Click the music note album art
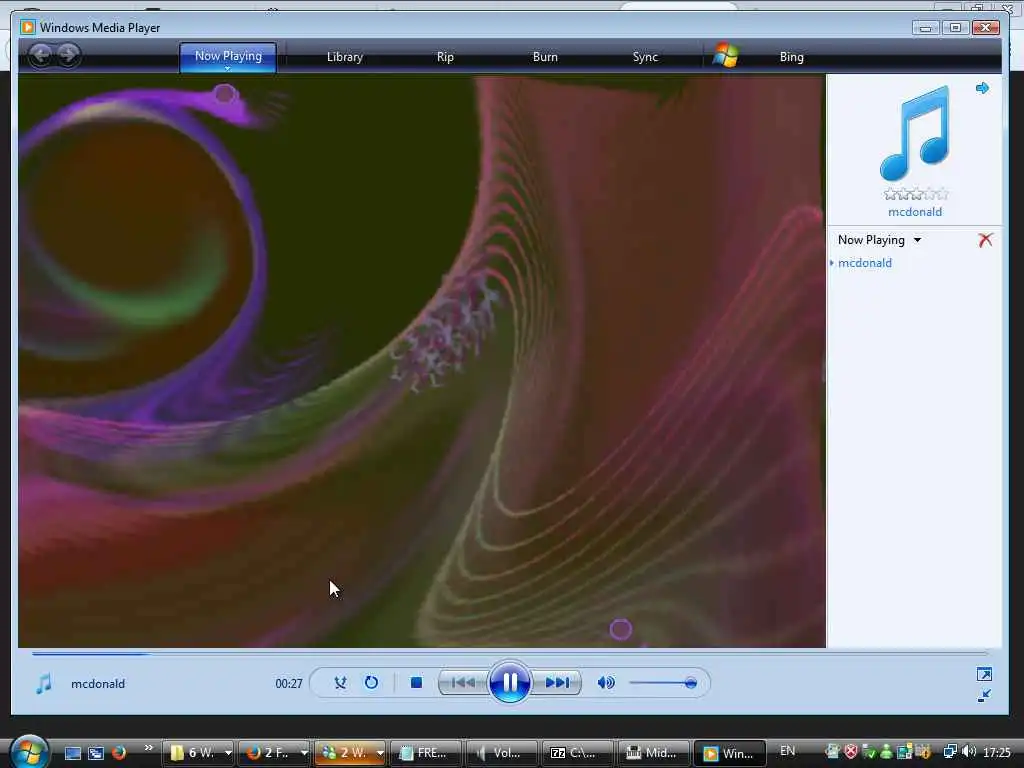 [x=915, y=133]
